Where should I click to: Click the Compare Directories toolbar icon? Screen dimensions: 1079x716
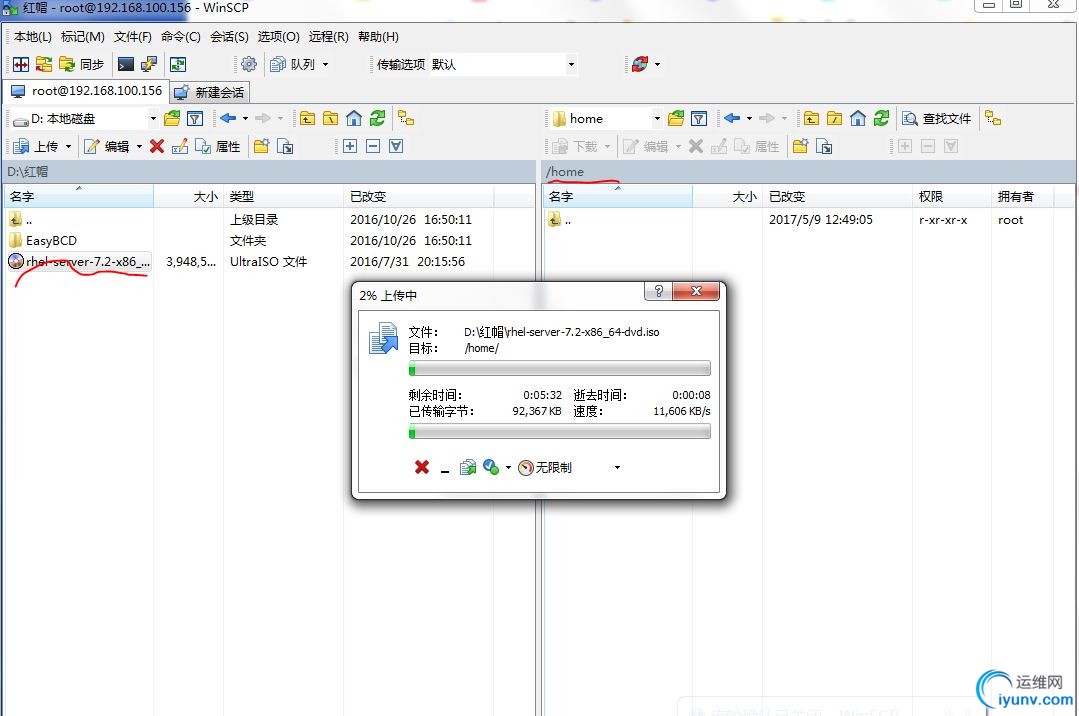[21, 65]
